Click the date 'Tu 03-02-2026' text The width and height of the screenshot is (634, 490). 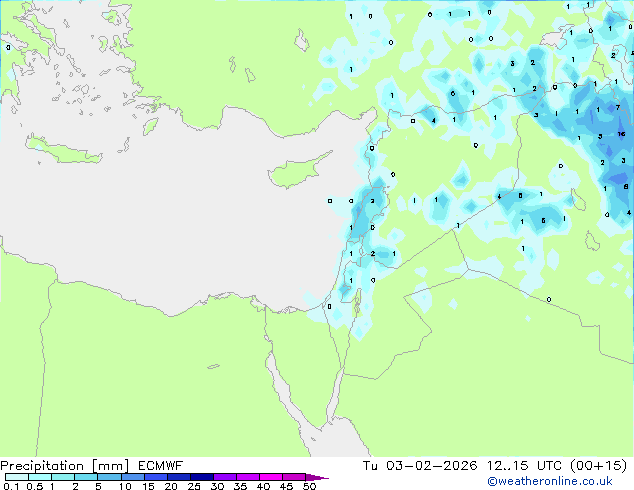click(420, 466)
